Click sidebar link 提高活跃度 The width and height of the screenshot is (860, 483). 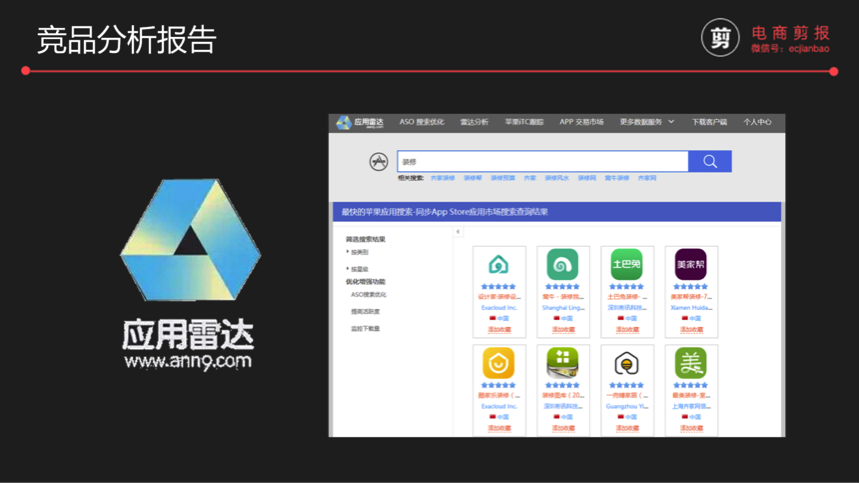[x=365, y=312]
